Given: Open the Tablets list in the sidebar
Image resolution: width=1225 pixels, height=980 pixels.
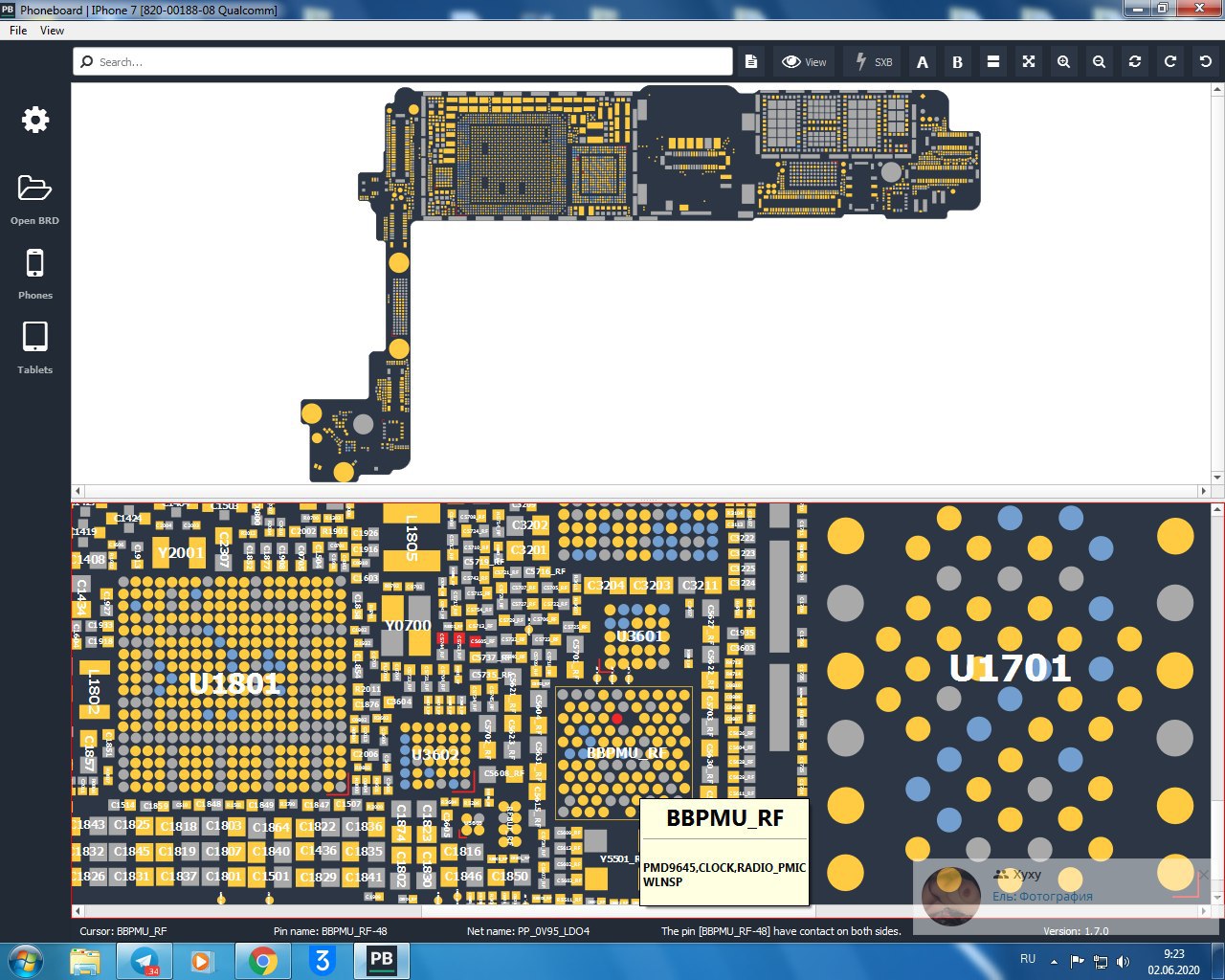Looking at the screenshot, I should tap(34, 337).
